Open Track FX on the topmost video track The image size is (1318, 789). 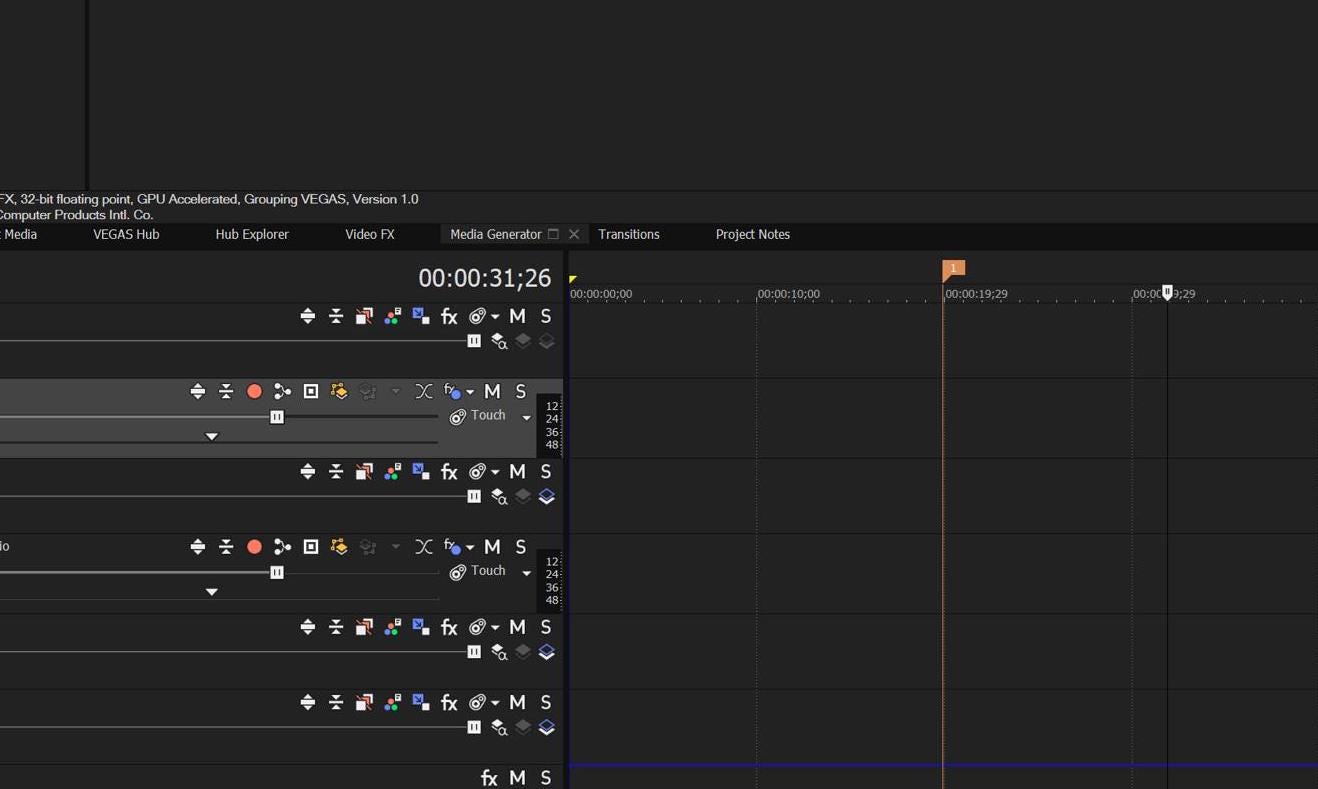tap(449, 316)
